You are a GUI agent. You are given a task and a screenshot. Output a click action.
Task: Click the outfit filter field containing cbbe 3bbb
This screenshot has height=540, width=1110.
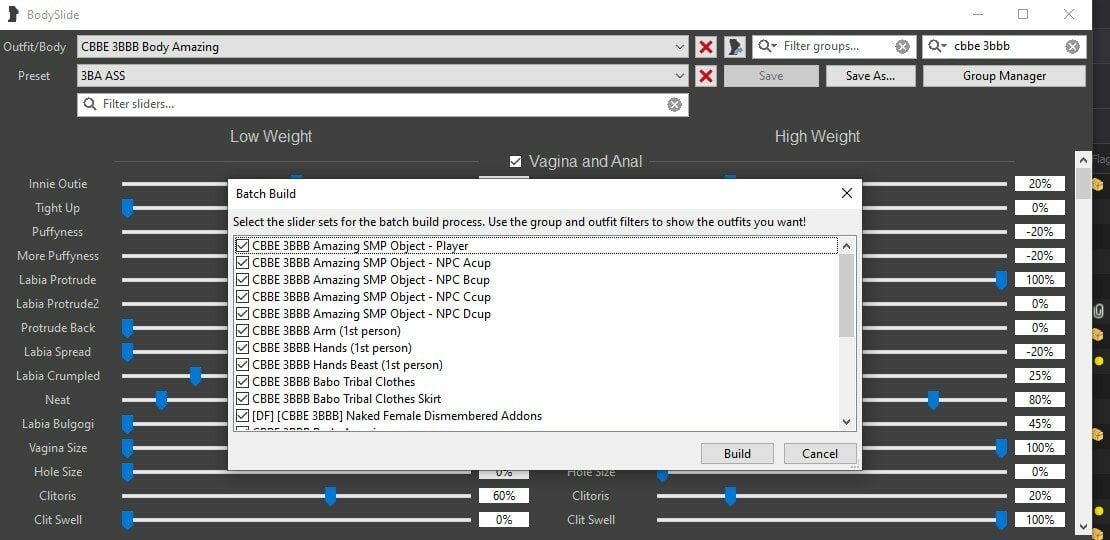pos(1004,47)
